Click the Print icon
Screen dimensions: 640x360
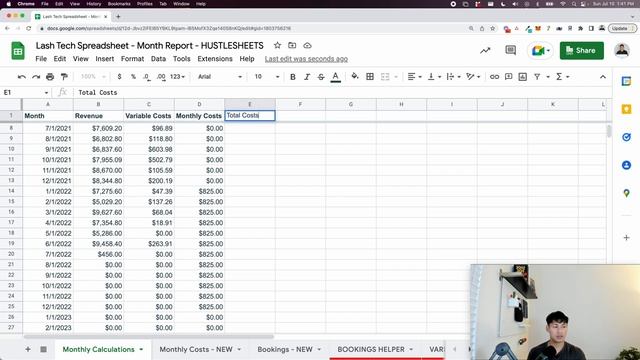point(50,77)
